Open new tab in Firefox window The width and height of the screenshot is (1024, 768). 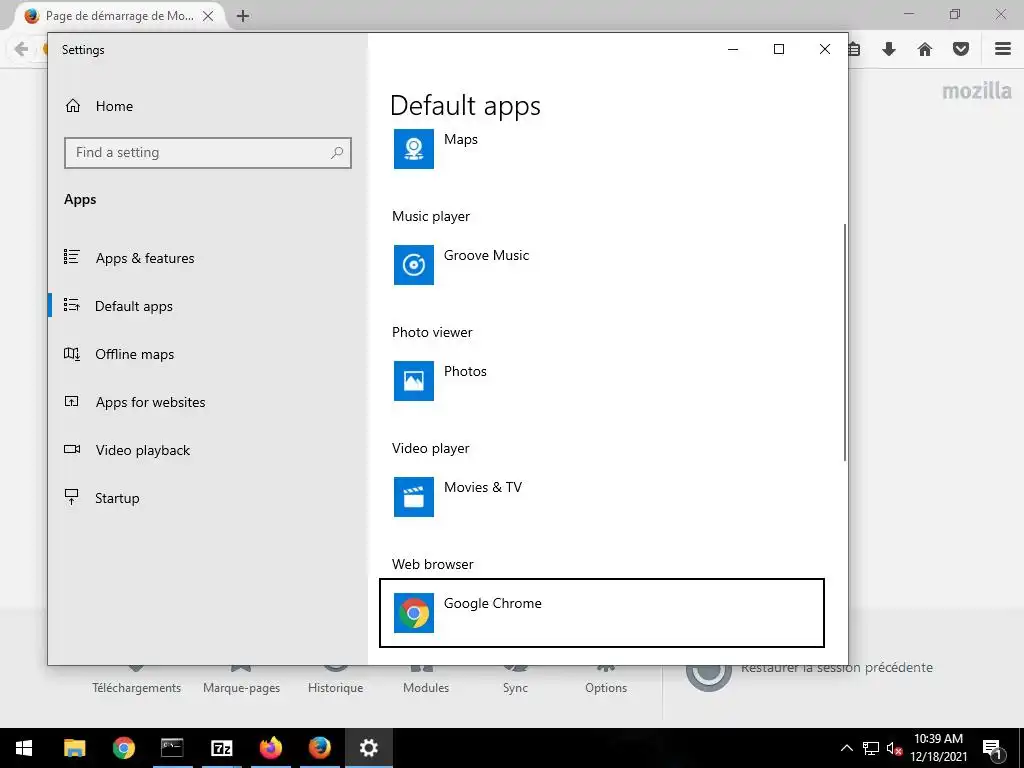(243, 16)
